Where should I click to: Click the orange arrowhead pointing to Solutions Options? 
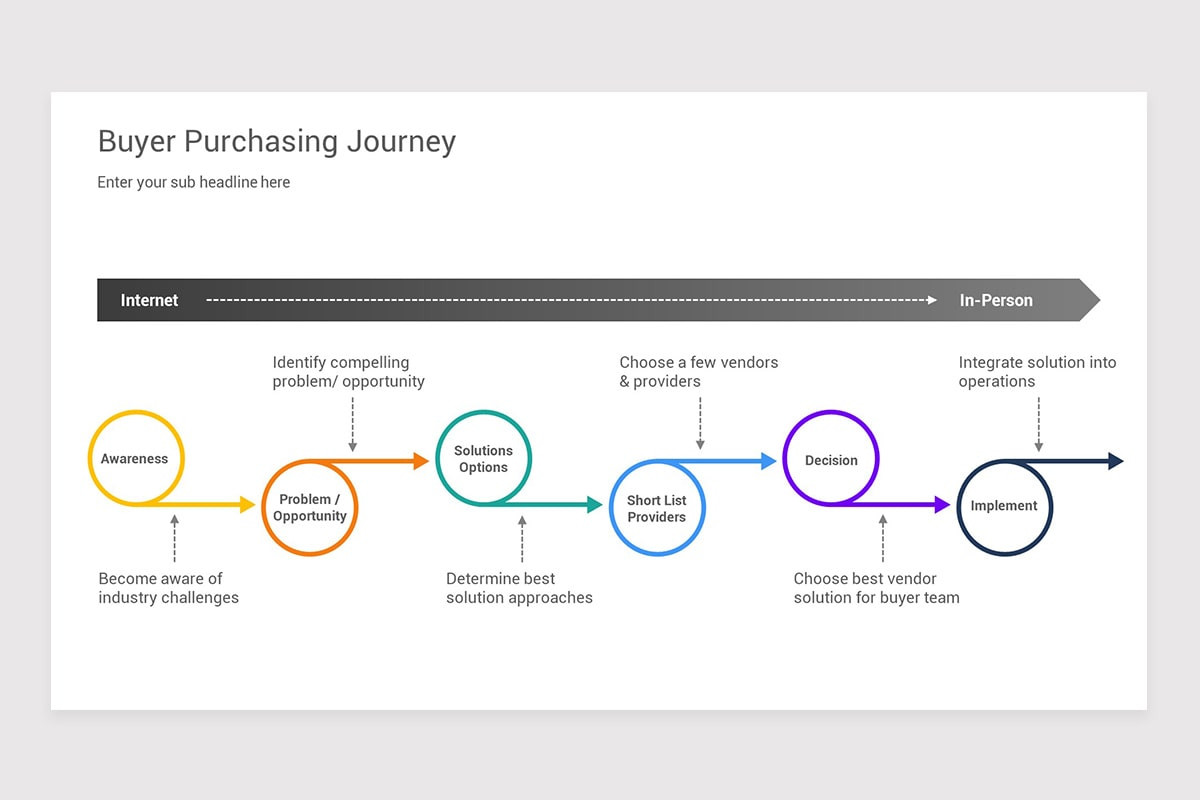[421, 460]
